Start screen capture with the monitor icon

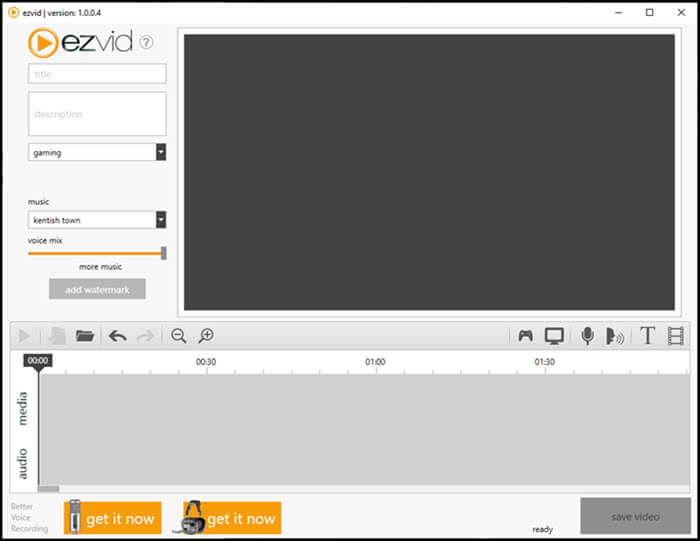click(554, 336)
